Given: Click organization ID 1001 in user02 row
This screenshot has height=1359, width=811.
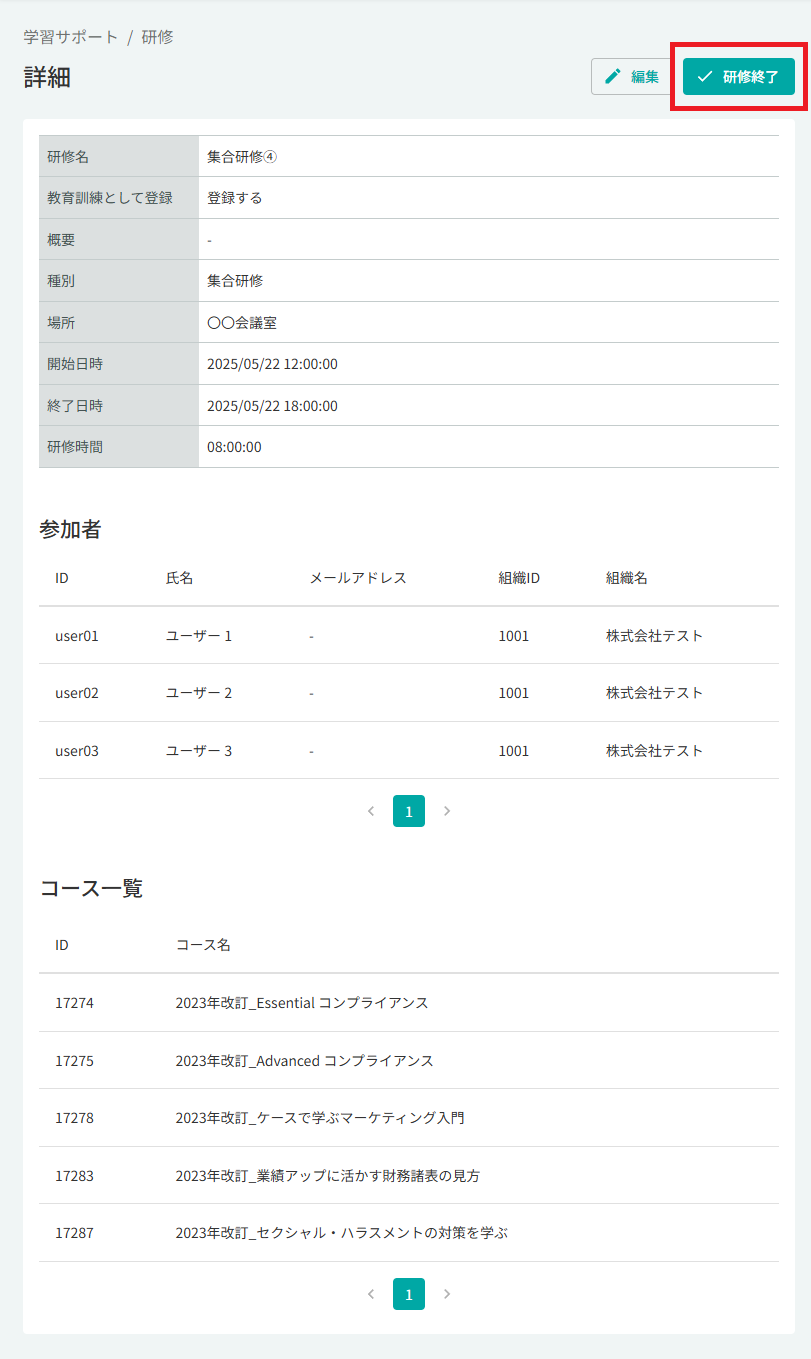Looking at the screenshot, I should (x=514, y=693).
